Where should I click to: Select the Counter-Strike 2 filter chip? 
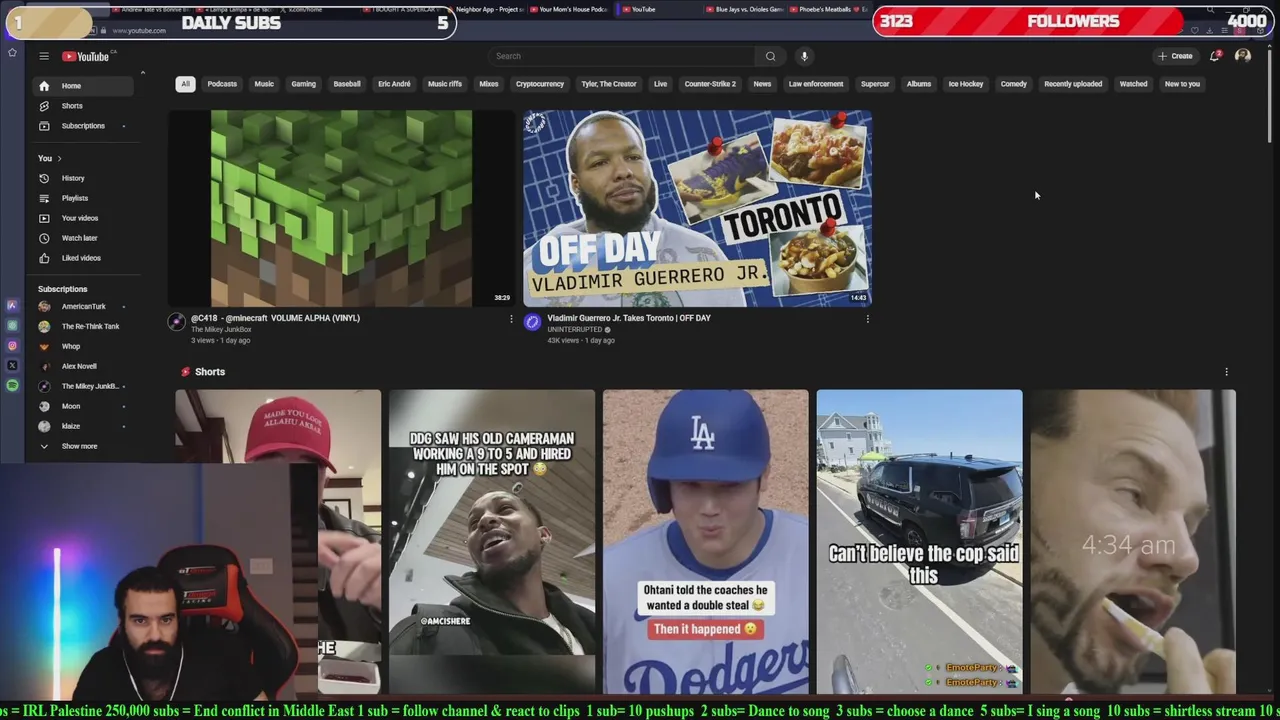(710, 84)
